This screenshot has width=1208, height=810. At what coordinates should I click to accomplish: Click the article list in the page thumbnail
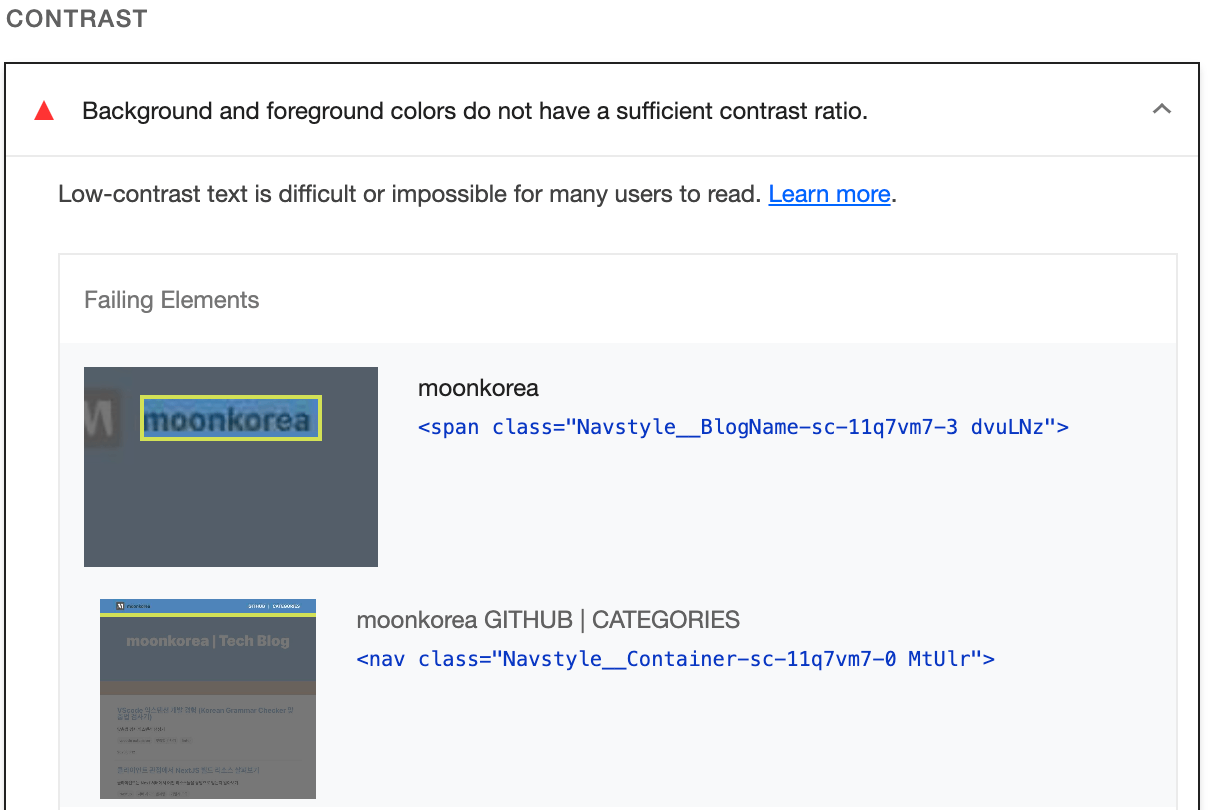point(208,740)
